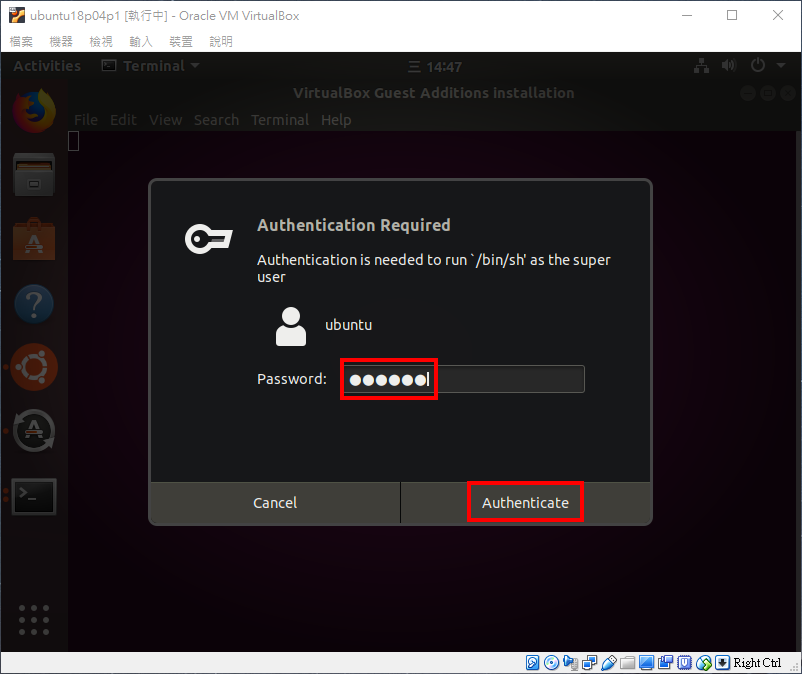Focus the Password input field
The height and width of the screenshot is (674, 802).
coord(464,379)
